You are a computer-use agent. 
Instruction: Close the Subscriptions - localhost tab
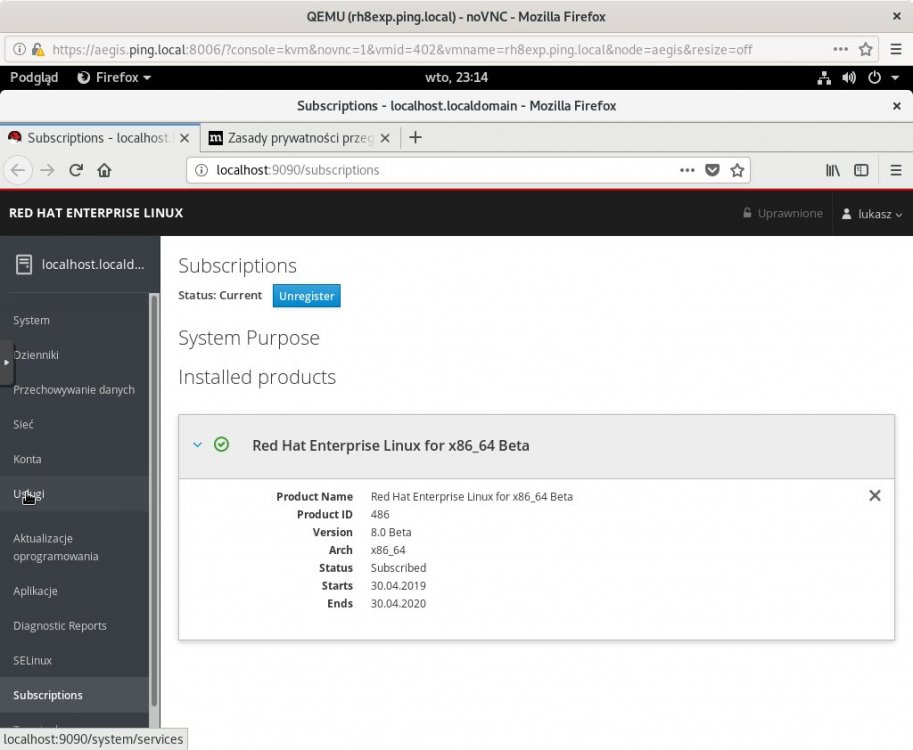tap(185, 138)
